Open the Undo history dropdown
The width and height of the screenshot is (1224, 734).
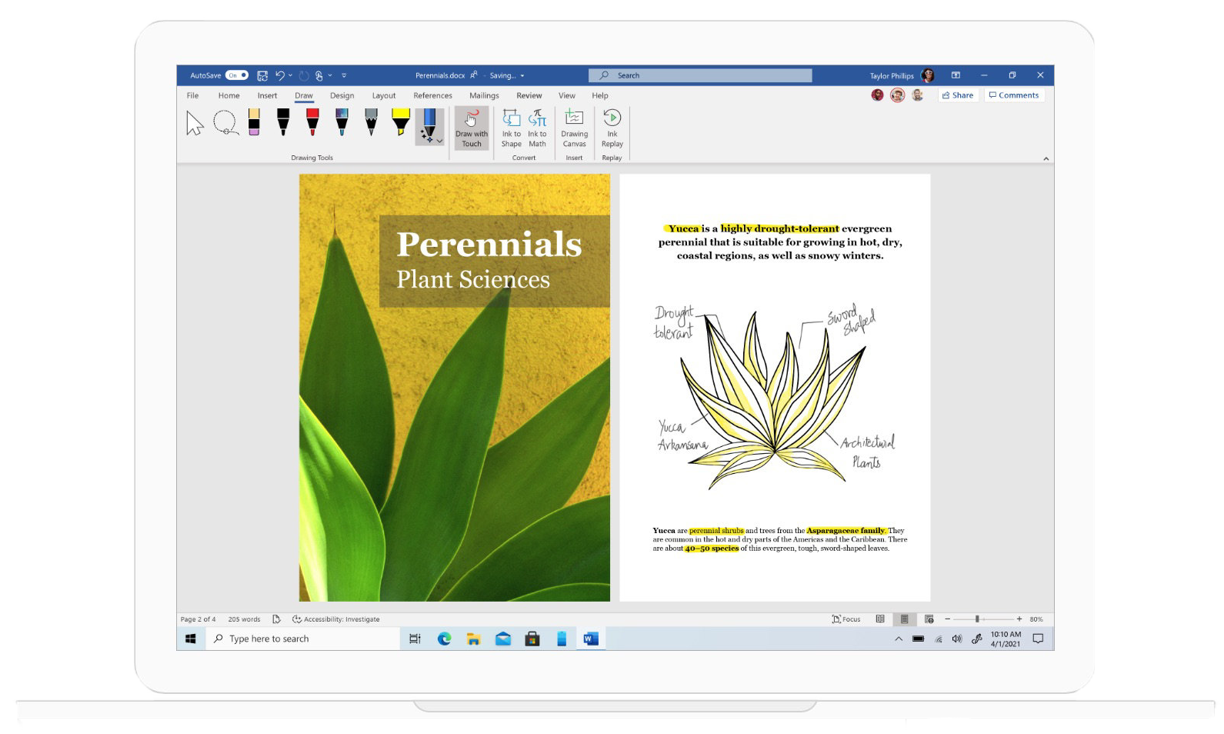pos(291,75)
